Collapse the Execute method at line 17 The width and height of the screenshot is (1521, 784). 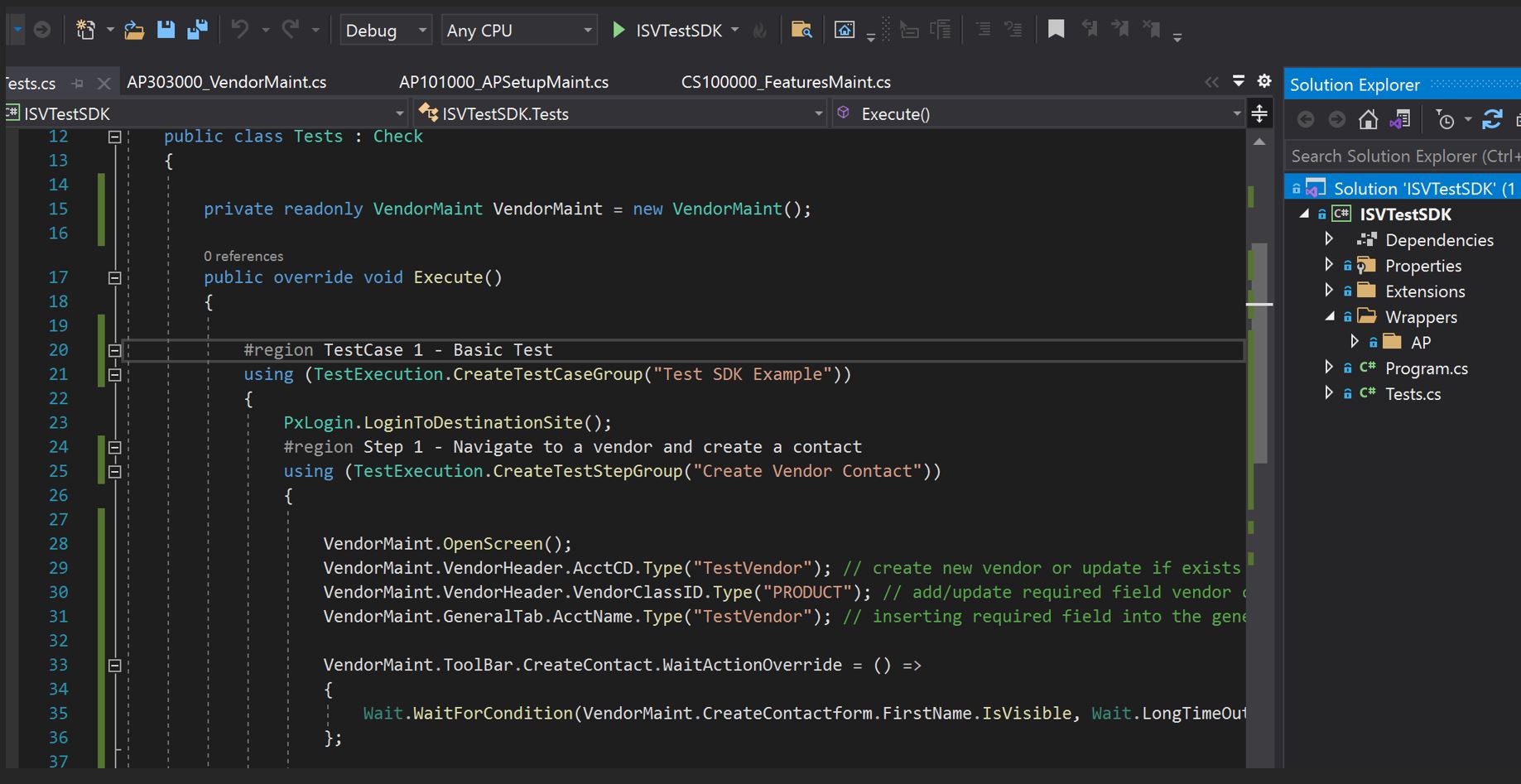click(115, 277)
